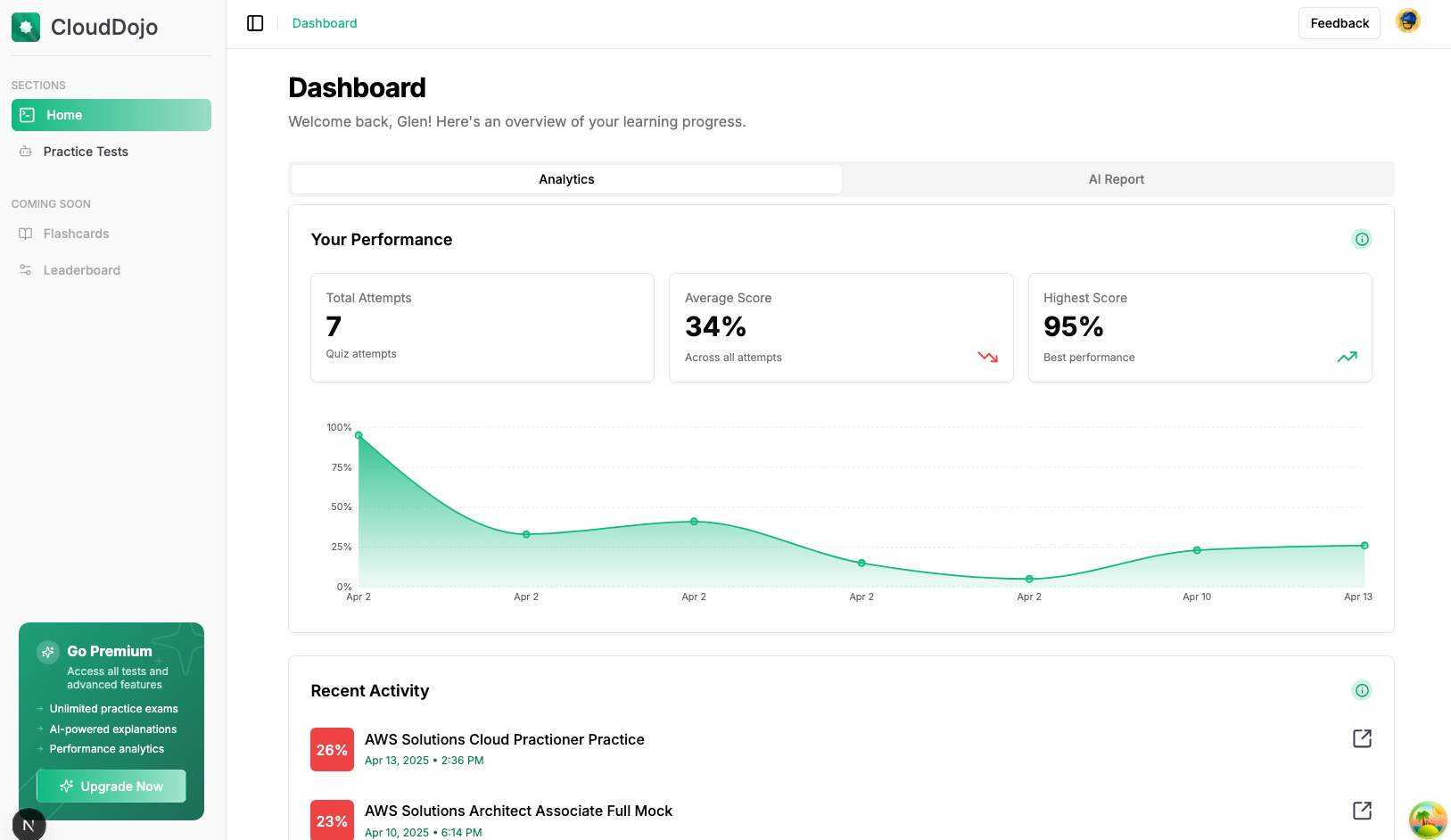1451x840 pixels.
Task: Click the upward trend icon in Highest Score
Action: tap(1347, 357)
